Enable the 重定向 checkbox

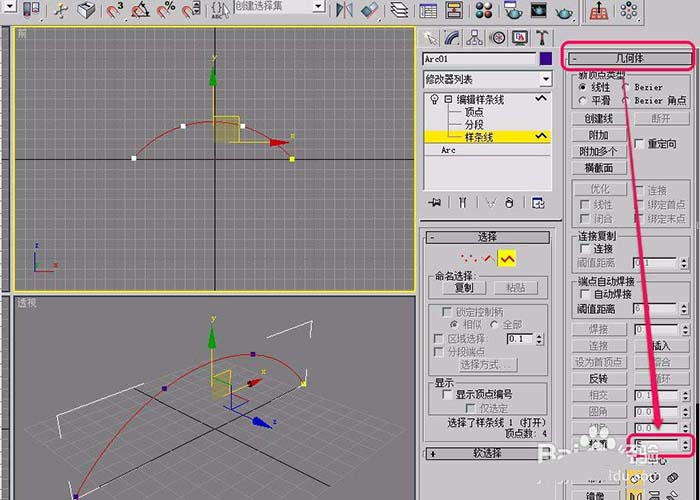click(x=640, y=144)
